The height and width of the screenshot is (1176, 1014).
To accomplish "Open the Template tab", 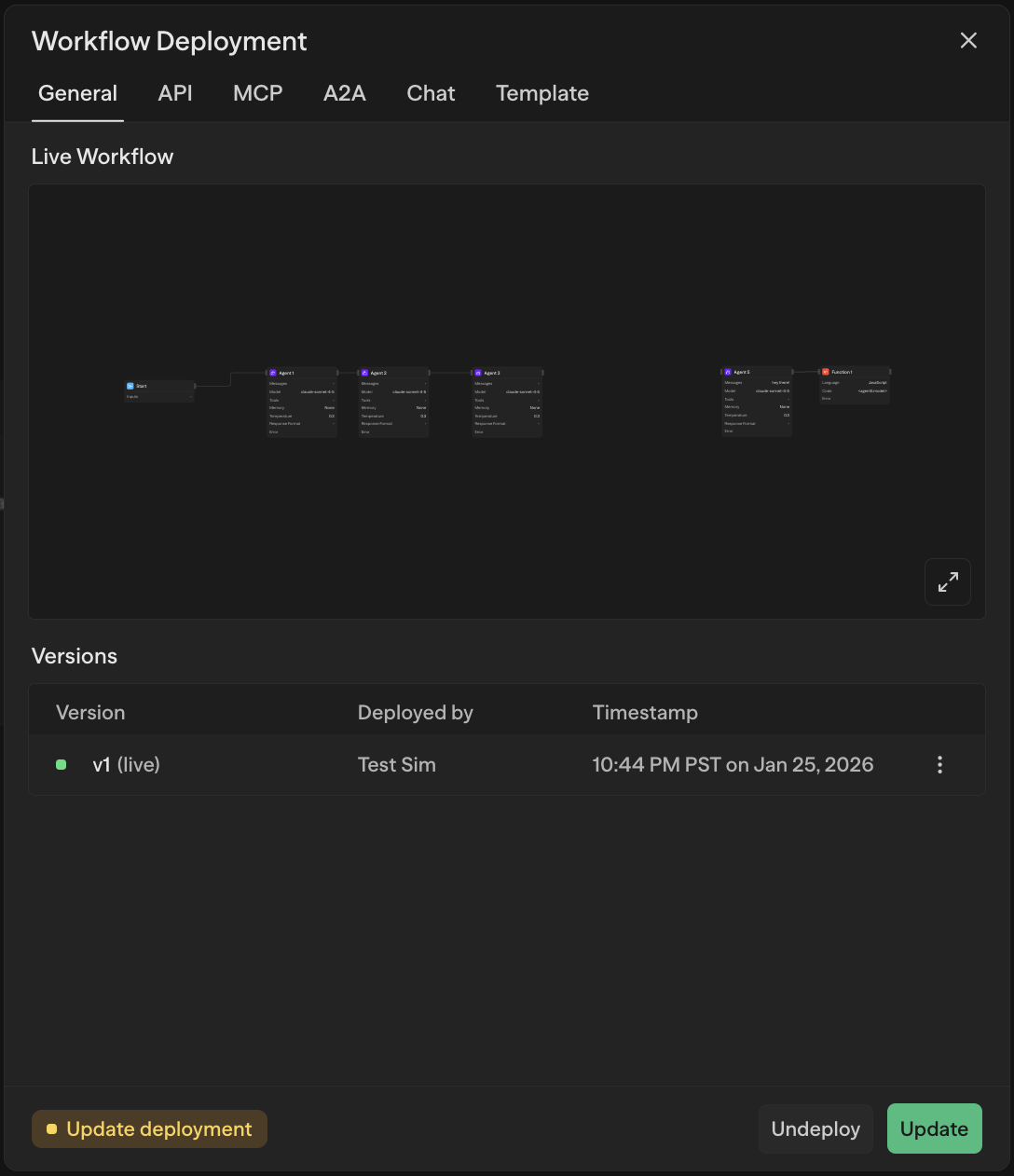I will [541, 93].
